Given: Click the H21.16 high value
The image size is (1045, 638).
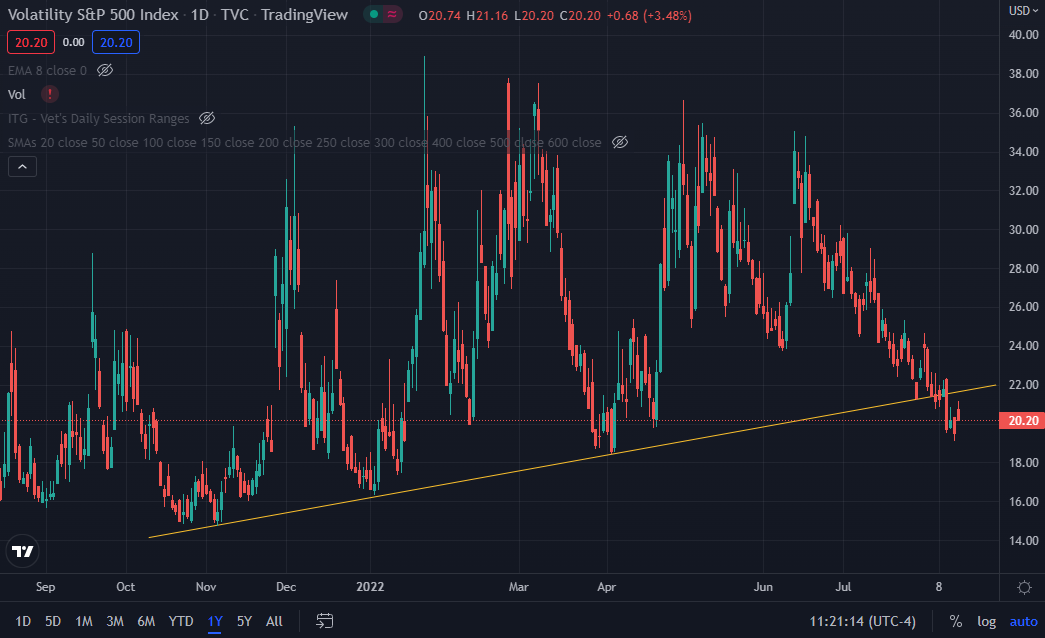Looking at the screenshot, I should (x=487, y=15).
